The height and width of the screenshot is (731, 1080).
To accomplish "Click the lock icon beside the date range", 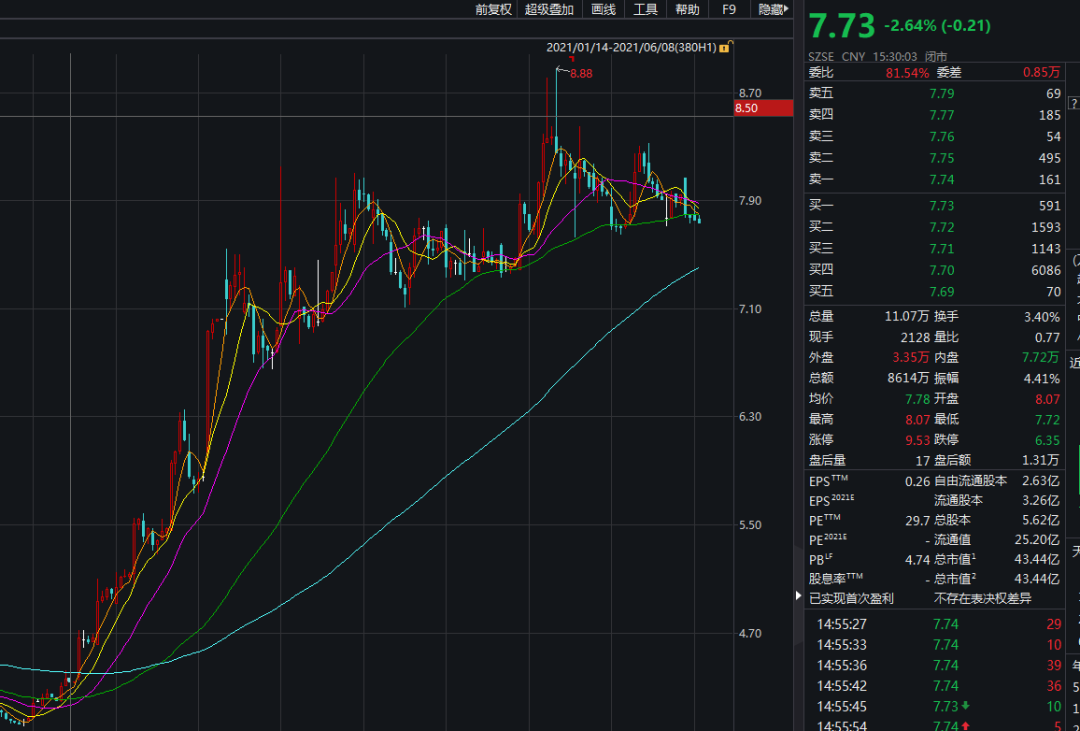I will [724, 47].
